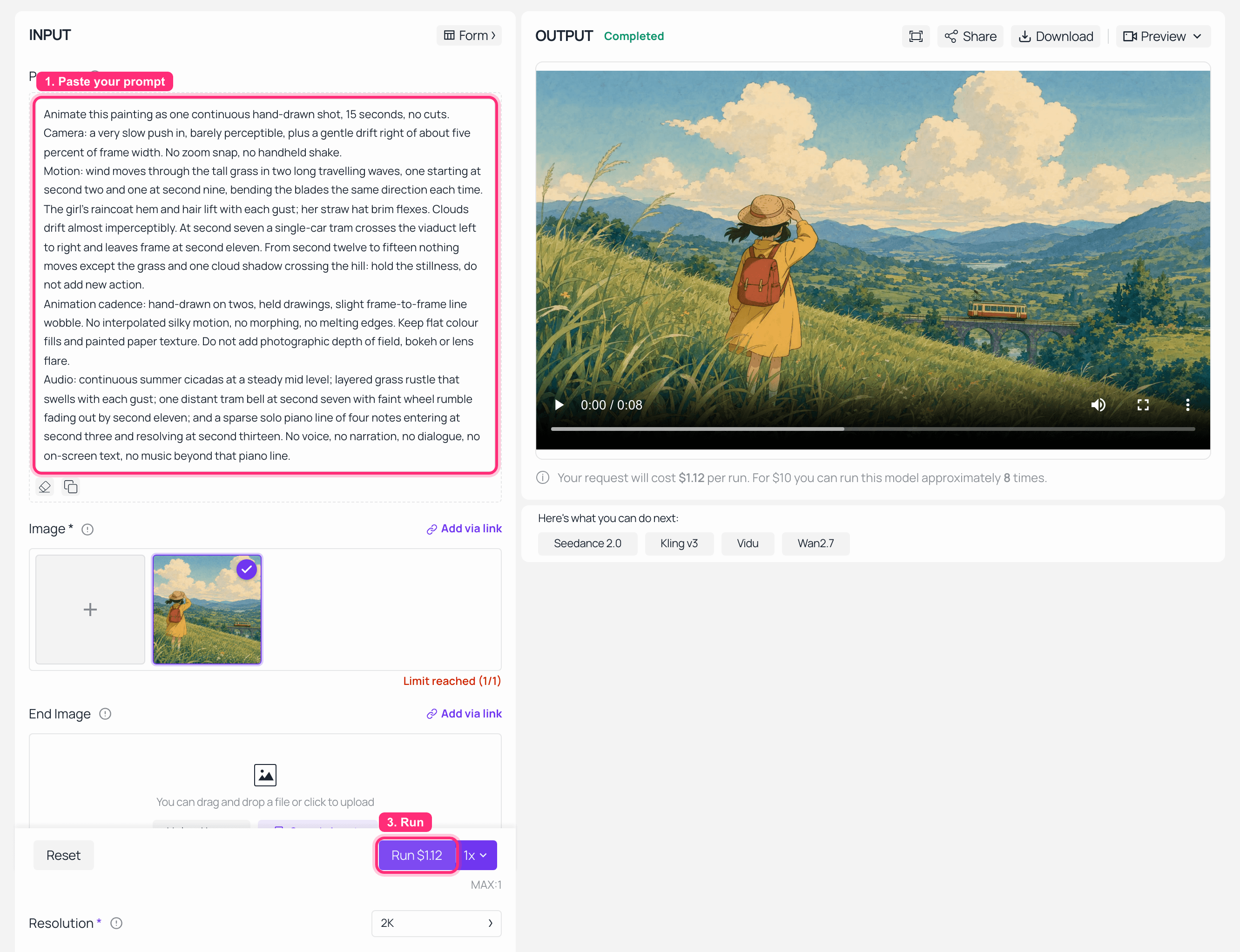The image size is (1240, 952).
Task: Seek in the video progress bar
Action: tap(873, 429)
